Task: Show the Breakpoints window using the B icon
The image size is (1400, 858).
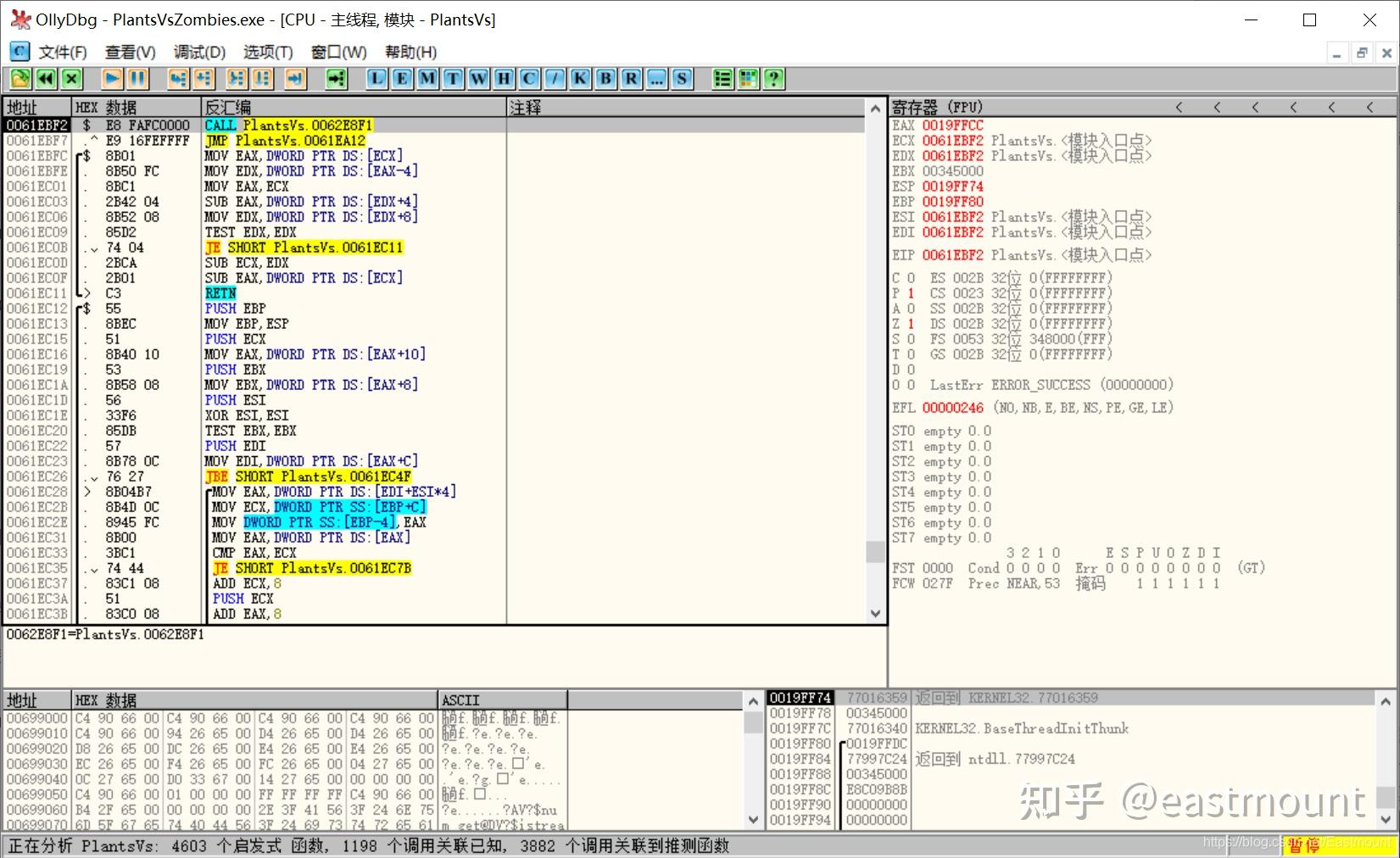Action: [x=605, y=78]
